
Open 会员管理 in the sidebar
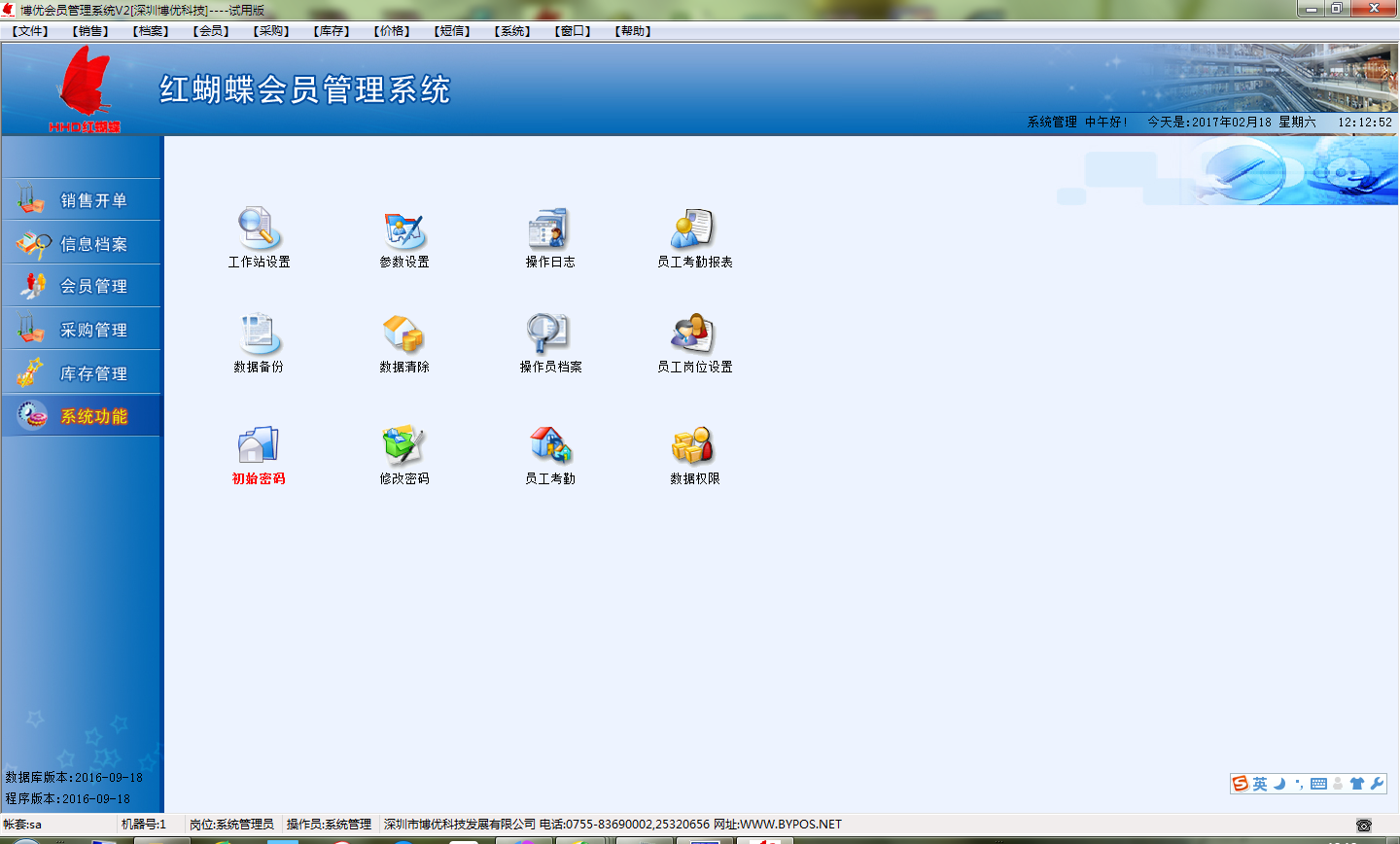click(x=81, y=286)
